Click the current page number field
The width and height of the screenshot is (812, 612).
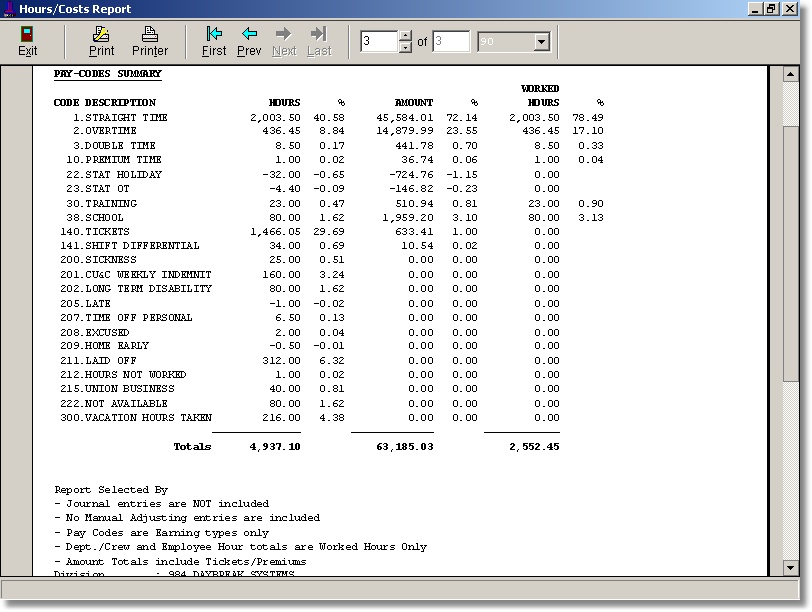point(380,41)
